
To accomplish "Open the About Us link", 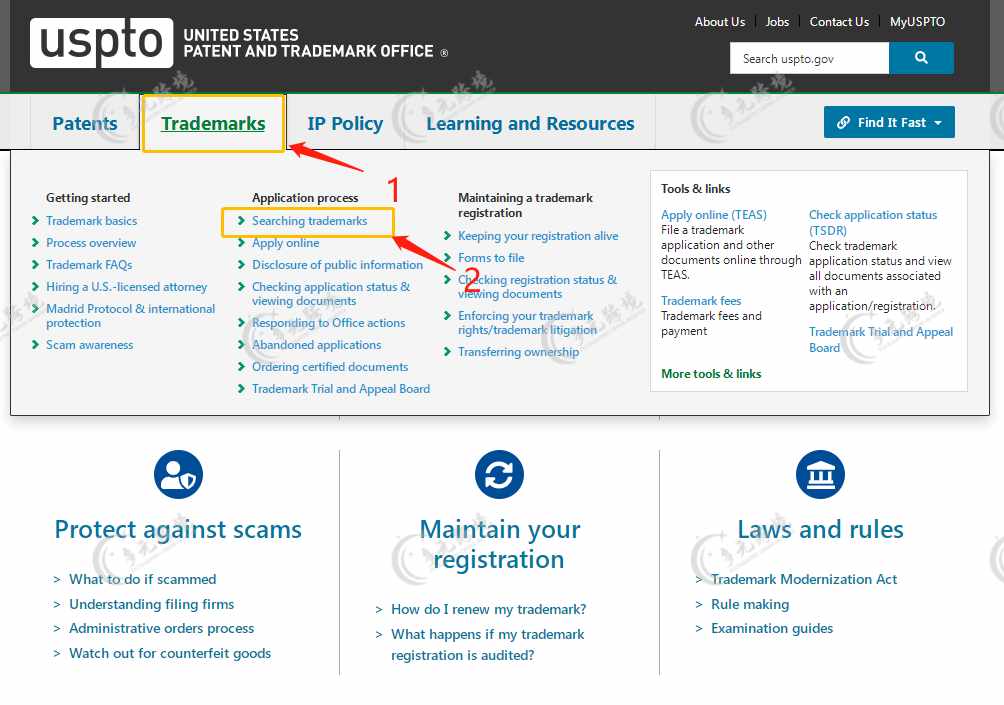I will [720, 22].
